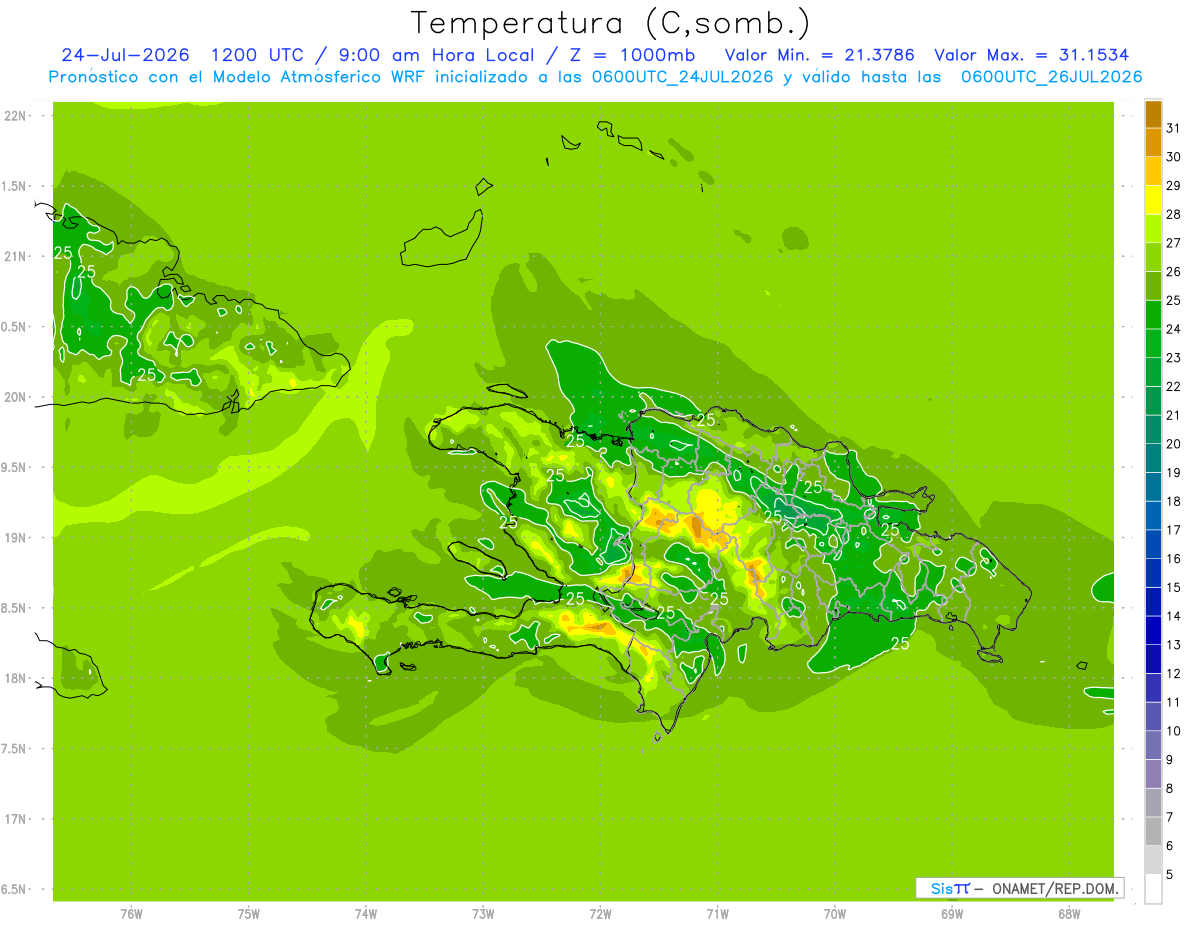Click the yellow legend swatch between 28 and 29
The image size is (1200, 927).
coord(1153,200)
